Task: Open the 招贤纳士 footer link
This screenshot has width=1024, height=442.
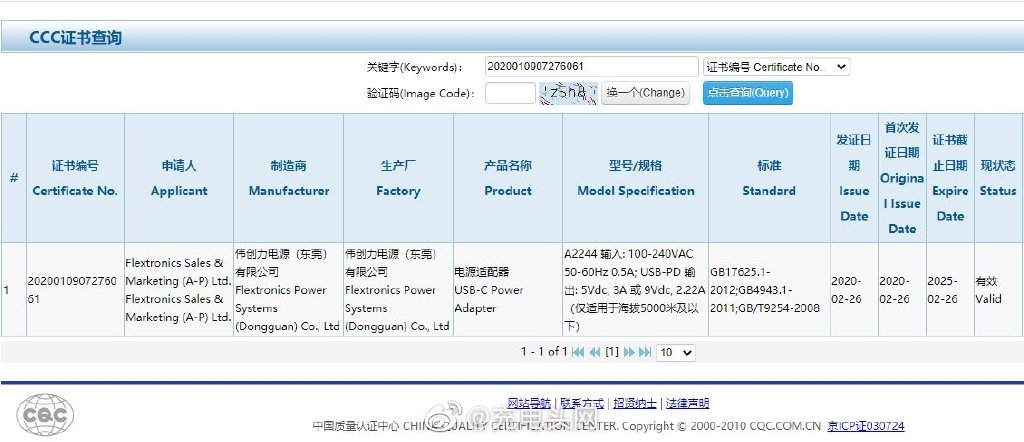Action: point(635,403)
